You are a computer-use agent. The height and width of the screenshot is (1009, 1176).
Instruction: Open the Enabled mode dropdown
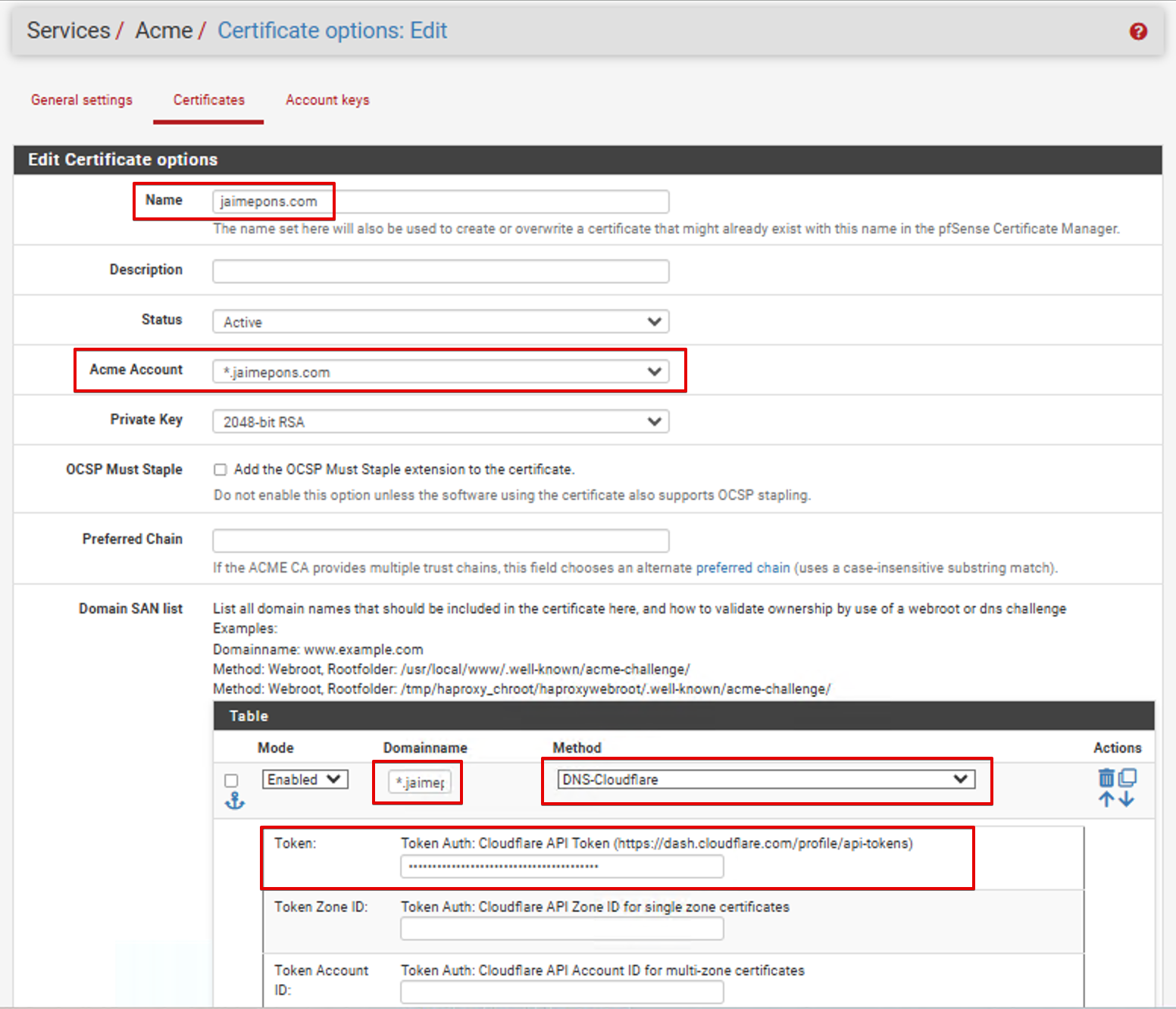click(x=305, y=779)
